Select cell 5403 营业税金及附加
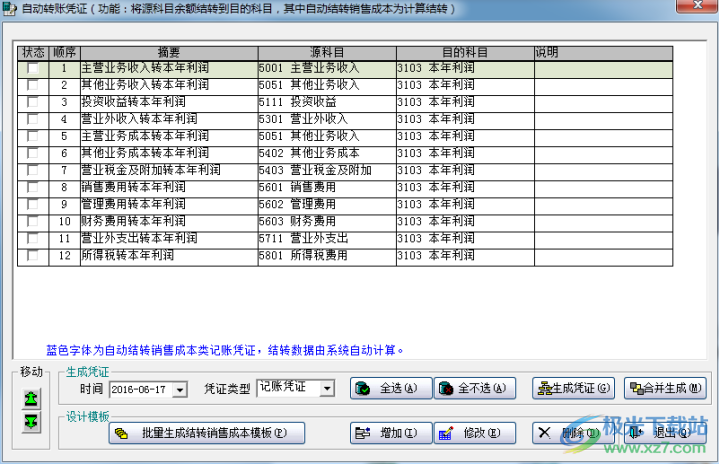Viewport: 719px width, 464px height. (x=327, y=170)
